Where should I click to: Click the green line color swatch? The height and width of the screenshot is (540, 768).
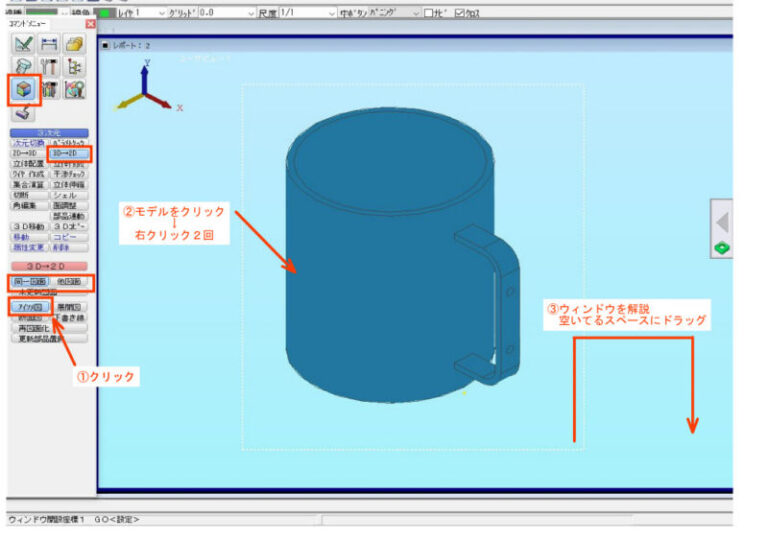point(104,13)
